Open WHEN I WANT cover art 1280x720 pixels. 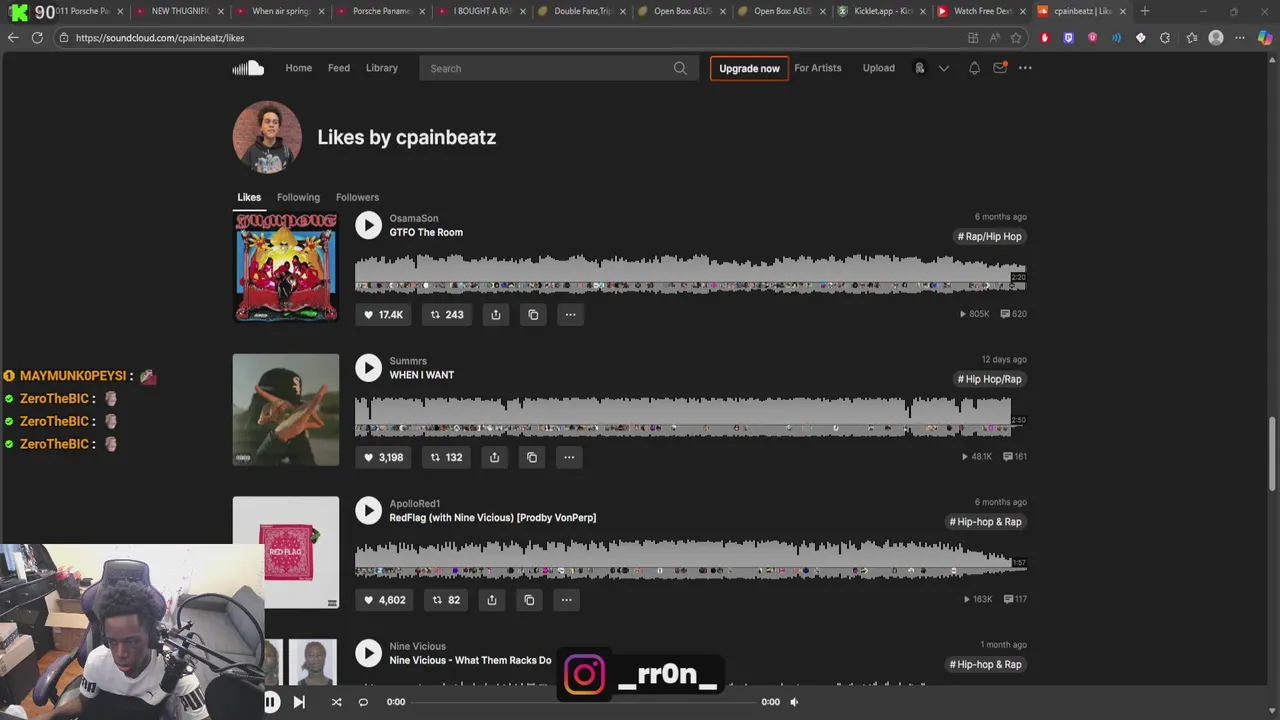click(286, 409)
